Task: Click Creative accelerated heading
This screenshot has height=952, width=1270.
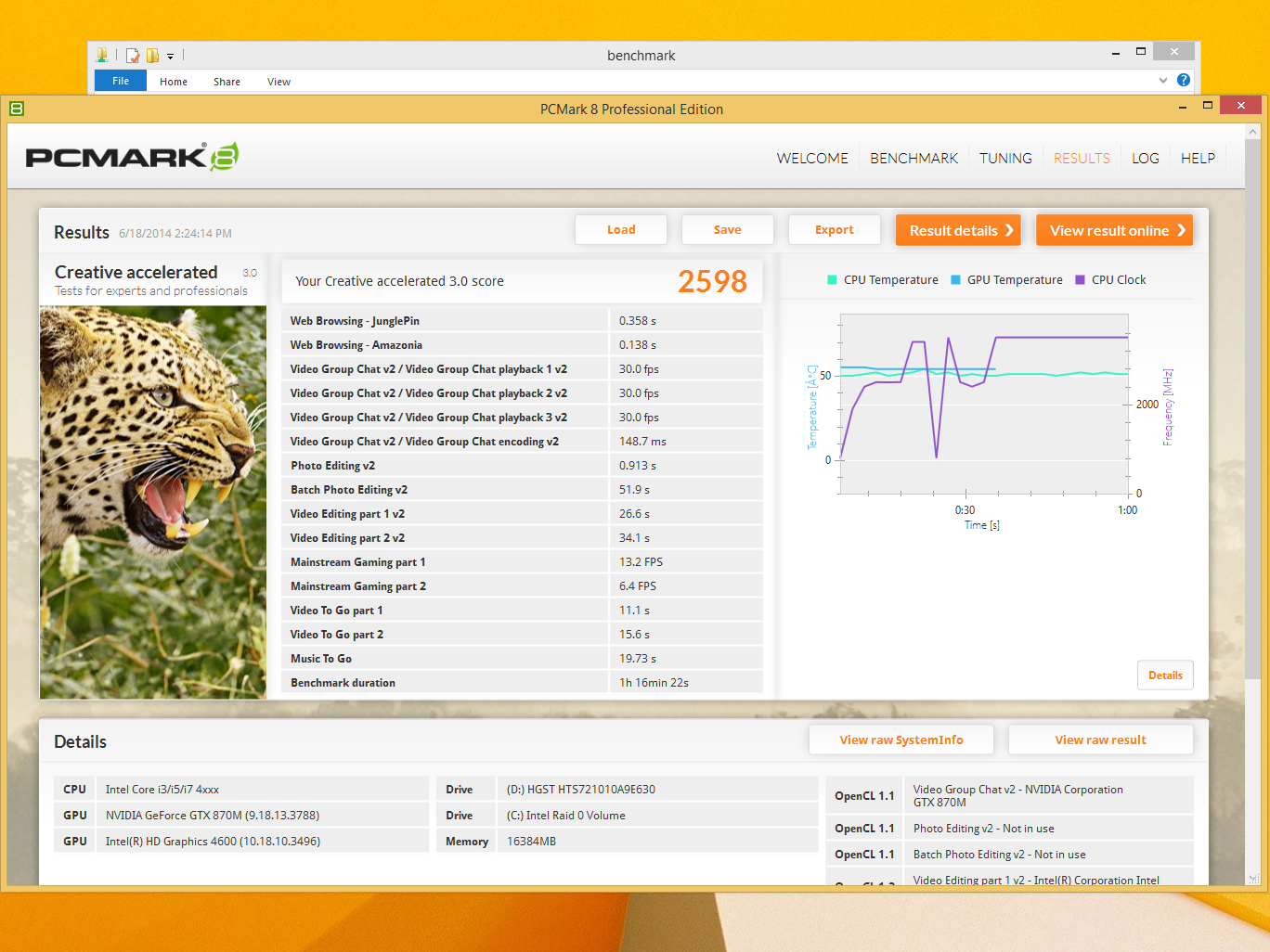Action: [x=136, y=272]
